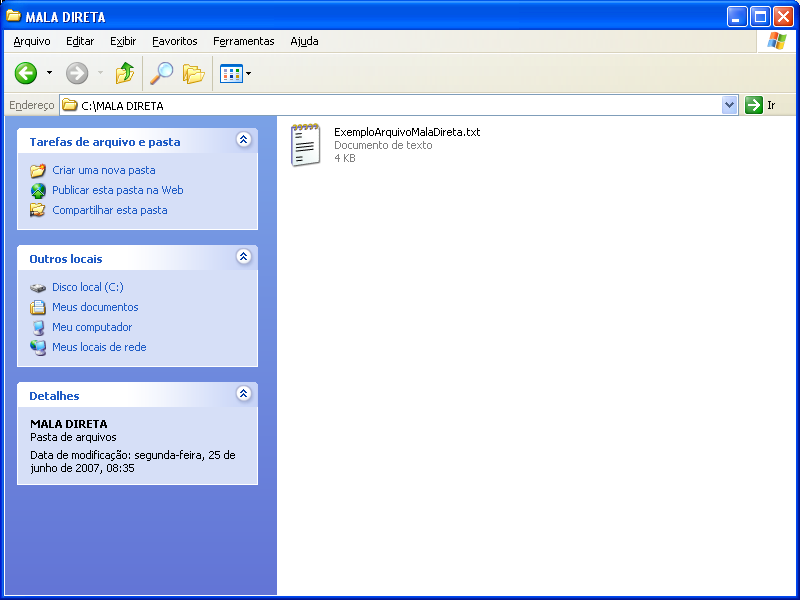This screenshot has width=800, height=600.
Task: Collapse the Outros locais panel
Action: click(244, 256)
